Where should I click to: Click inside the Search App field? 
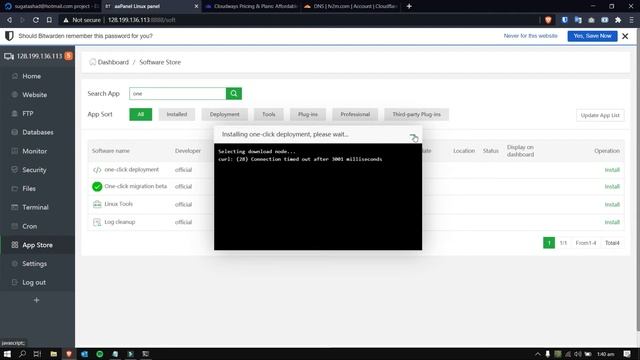coord(178,93)
